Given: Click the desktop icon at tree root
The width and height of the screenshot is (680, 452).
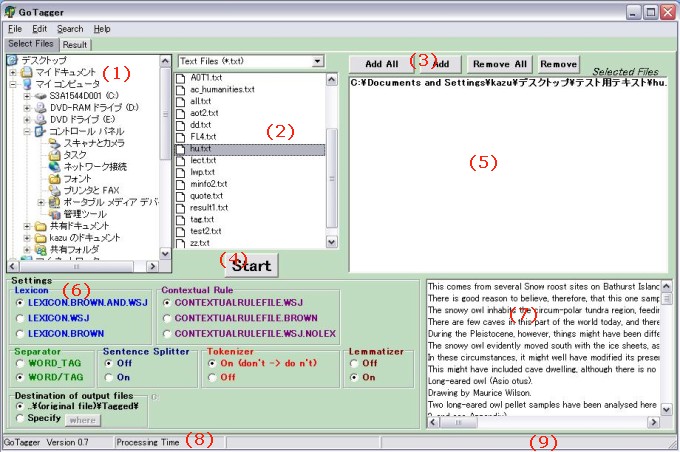Looking at the screenshot, I should point(13,60).
